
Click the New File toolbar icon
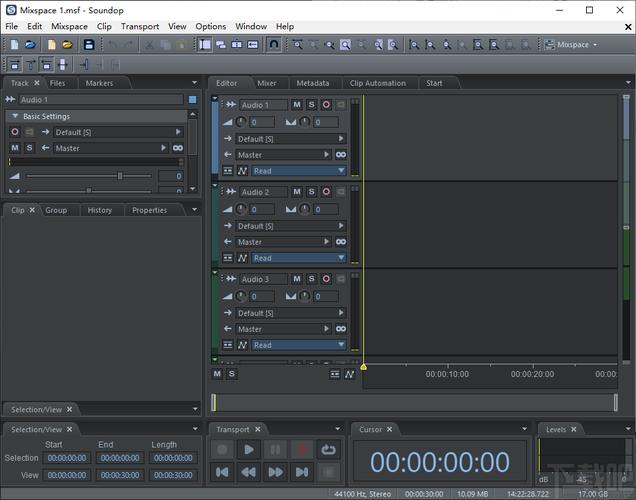14,45
